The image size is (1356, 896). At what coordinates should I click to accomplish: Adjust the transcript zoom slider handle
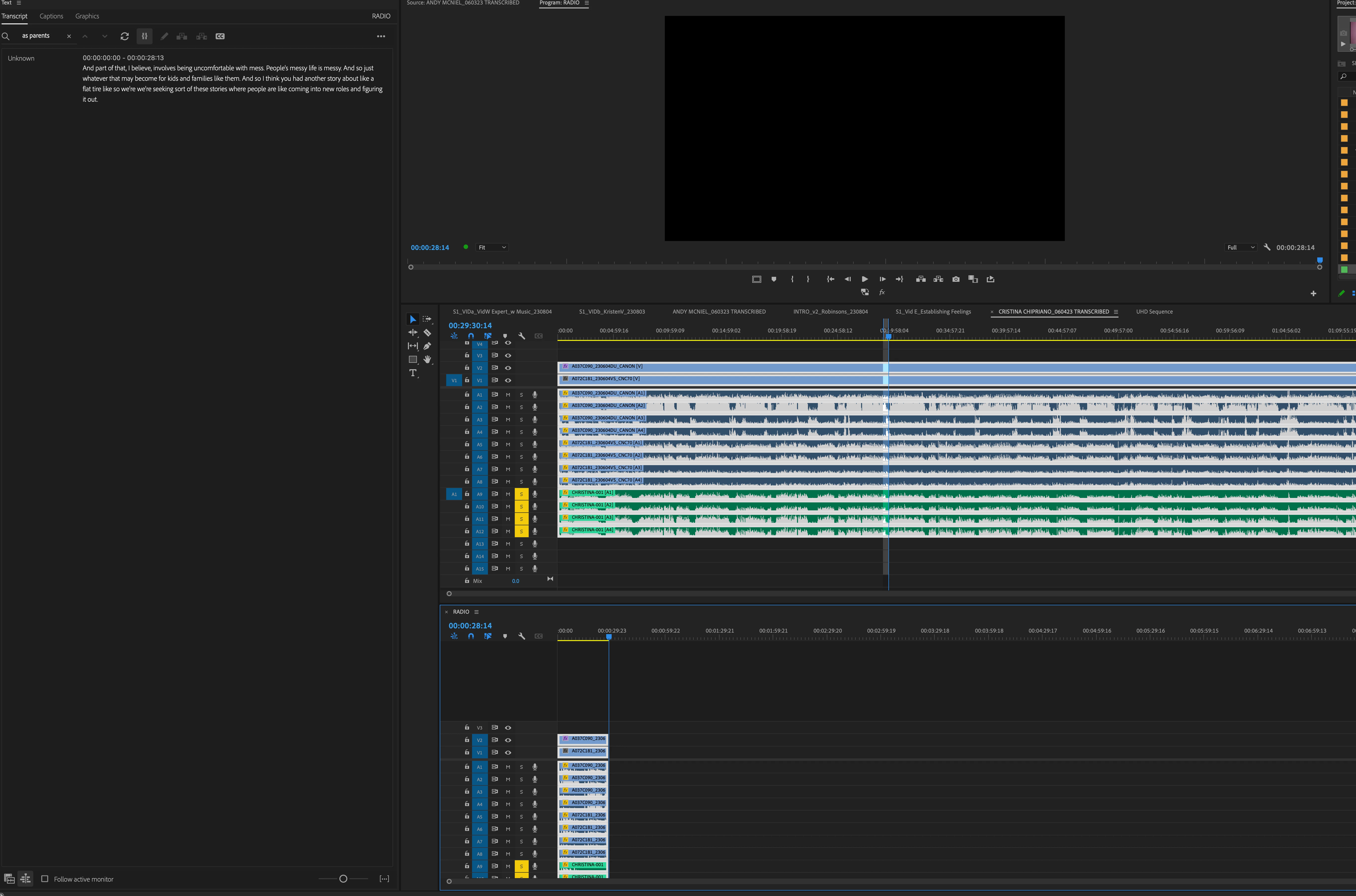tap(343, 879)
